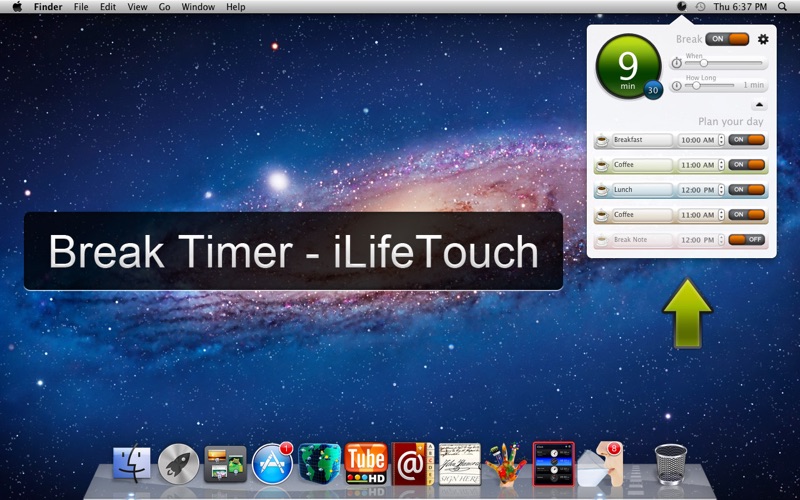Viewport: 800px width, 500px height.
Task: Open Finder from the Dock
Action: [132, 463]
